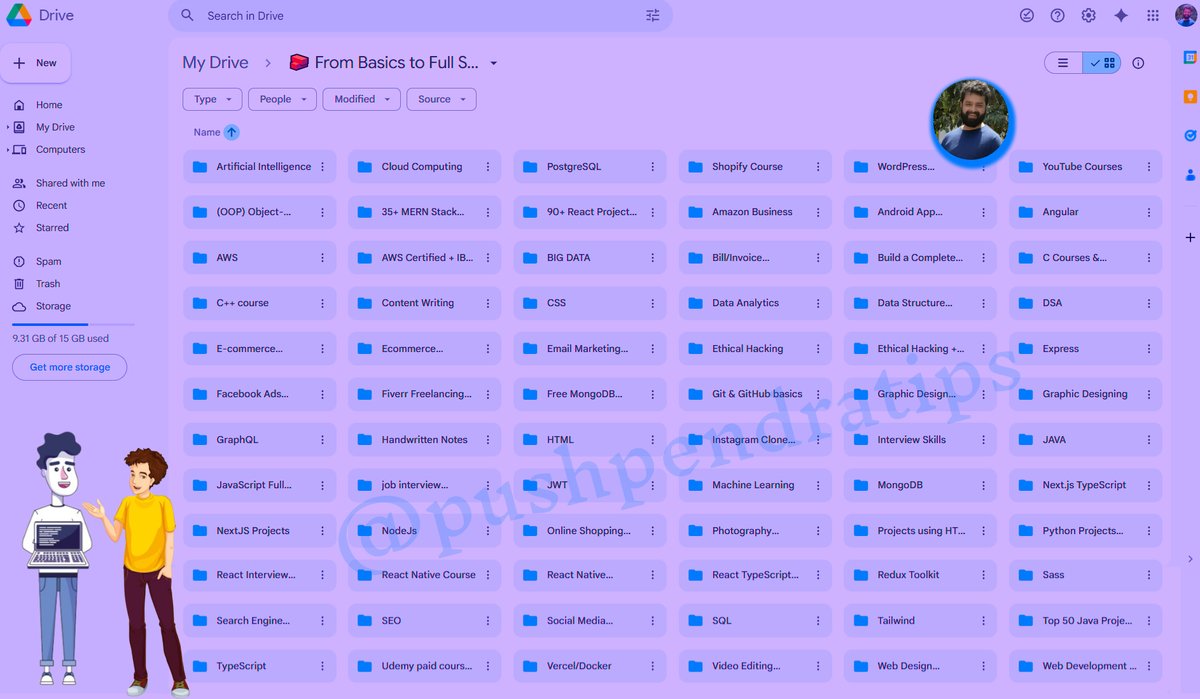Open more actions for Artificial Intelligence folder
Viewport: 1200px width, 699px height.
322,167
